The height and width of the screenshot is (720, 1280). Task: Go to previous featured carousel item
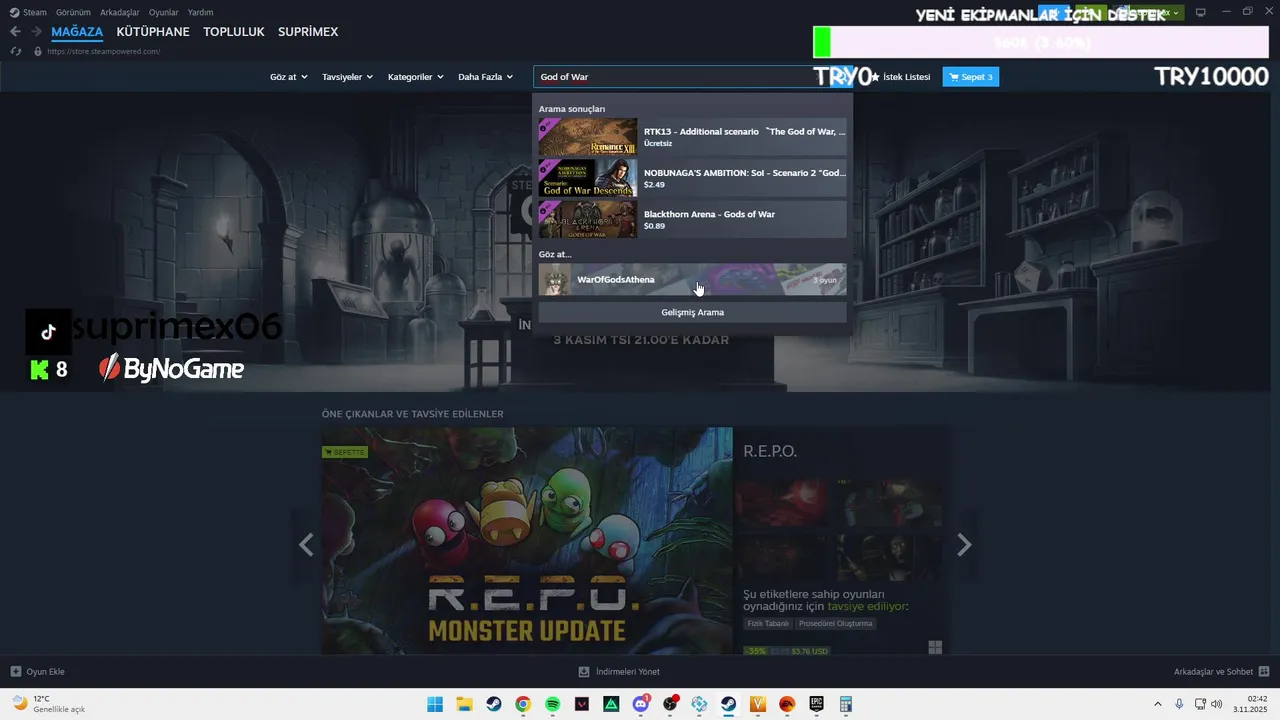click(x=306, y=545)
